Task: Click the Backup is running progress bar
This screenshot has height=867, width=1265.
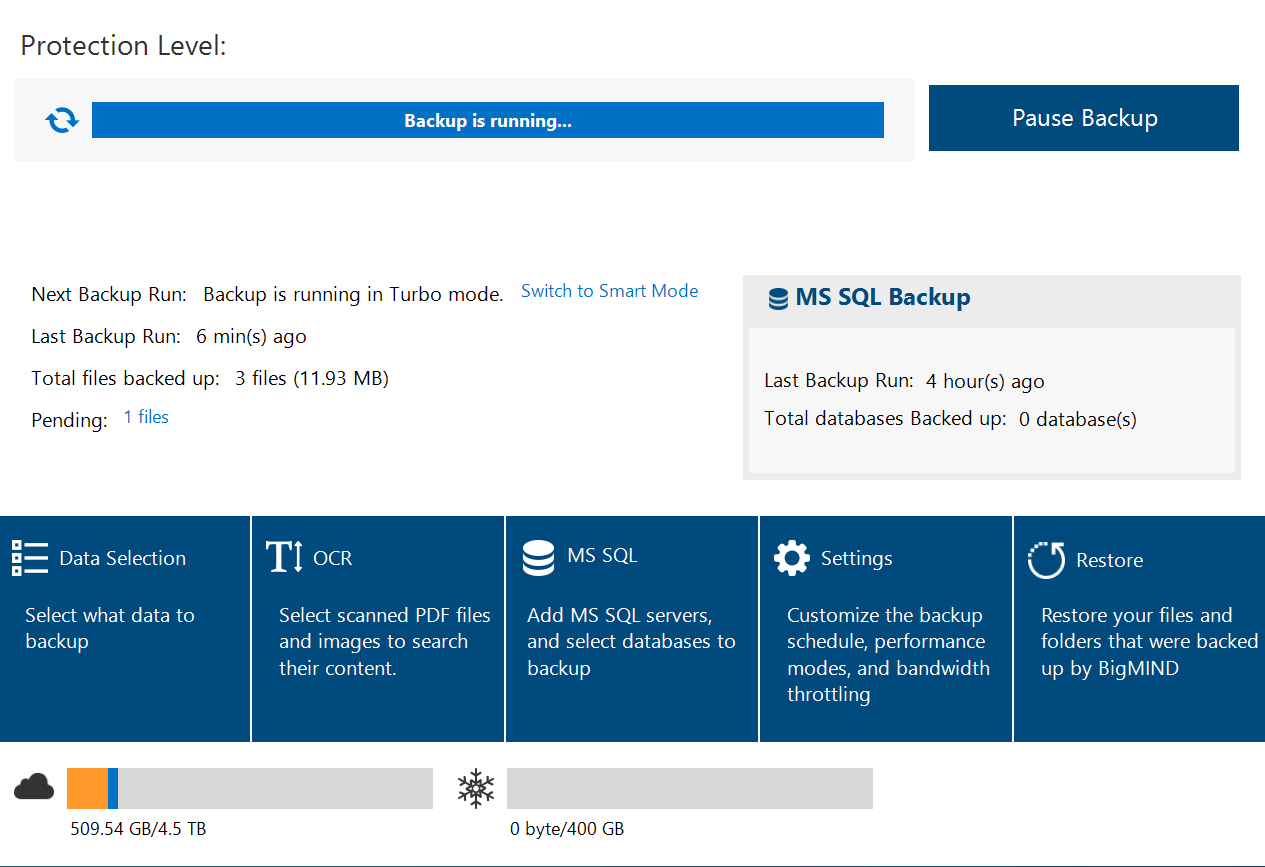Action: coord(488,120)
